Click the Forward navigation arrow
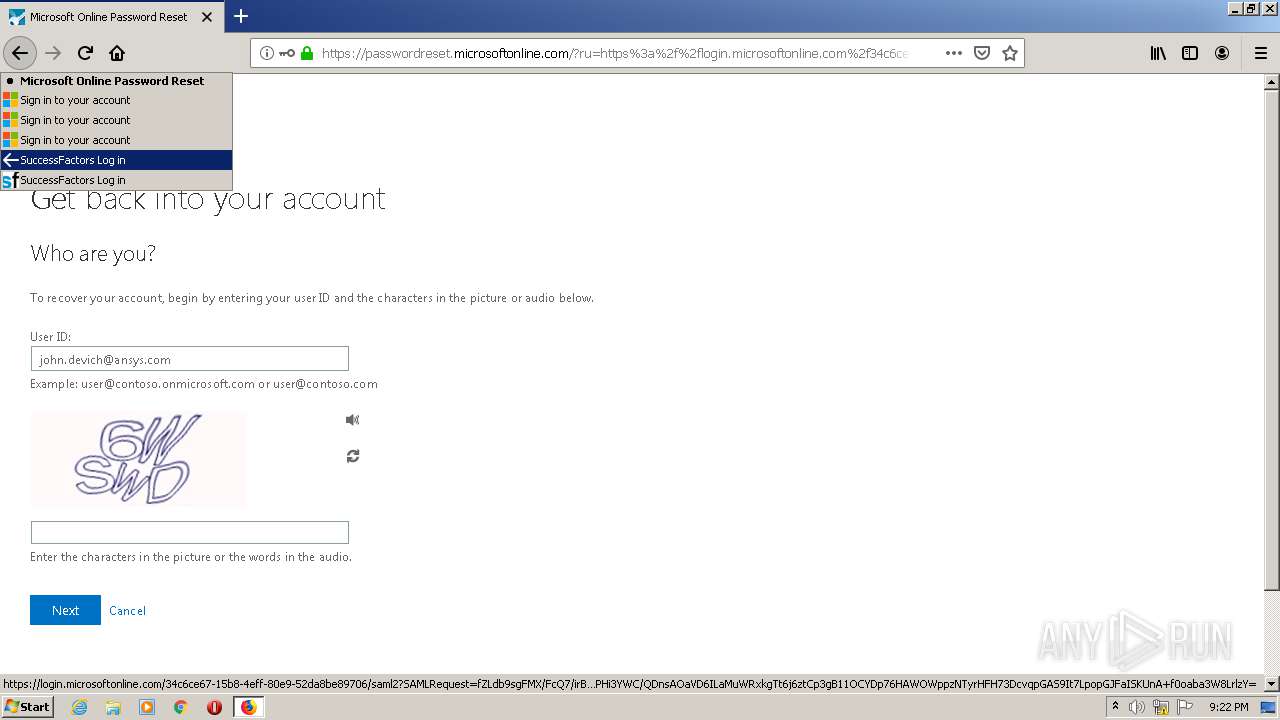The width and height of the screenshot is (1280, 720). (53, 53)
